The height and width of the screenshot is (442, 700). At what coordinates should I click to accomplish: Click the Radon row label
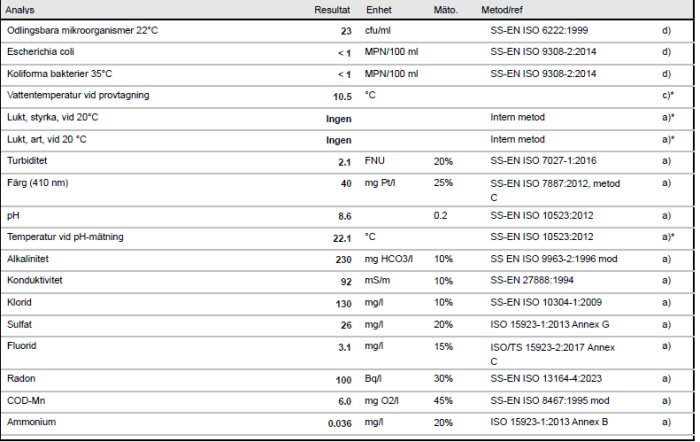coord(21,381)
